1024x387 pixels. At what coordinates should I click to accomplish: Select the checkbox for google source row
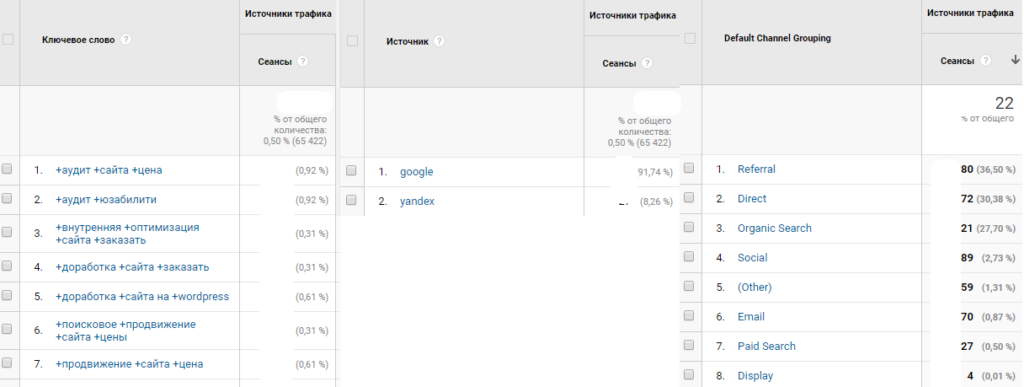click(x=351, y=170)
